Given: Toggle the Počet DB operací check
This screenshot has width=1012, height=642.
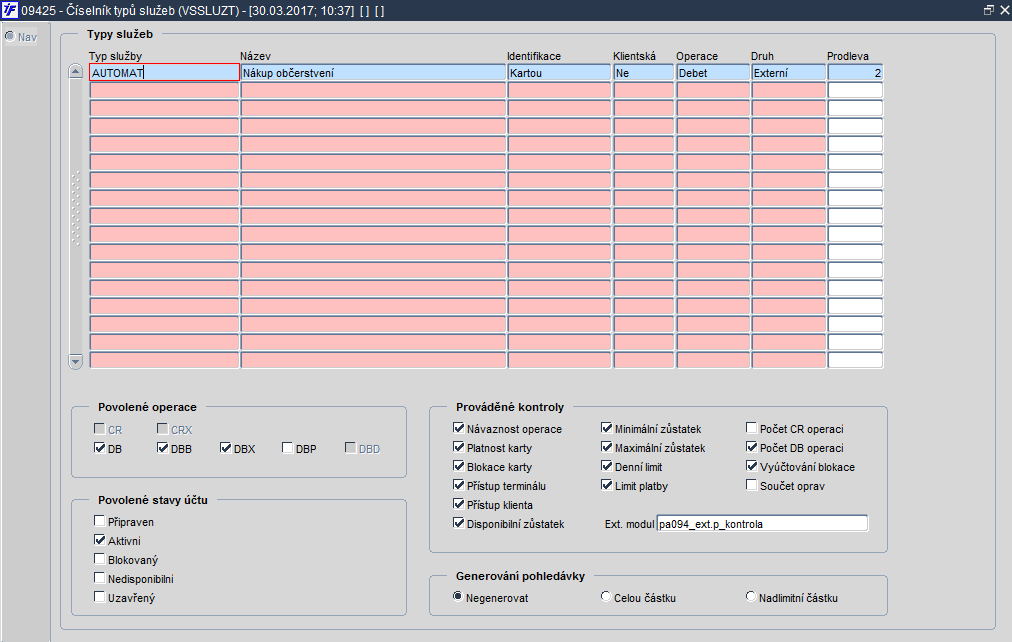Looking at the screenshot, I should (752, 447).
